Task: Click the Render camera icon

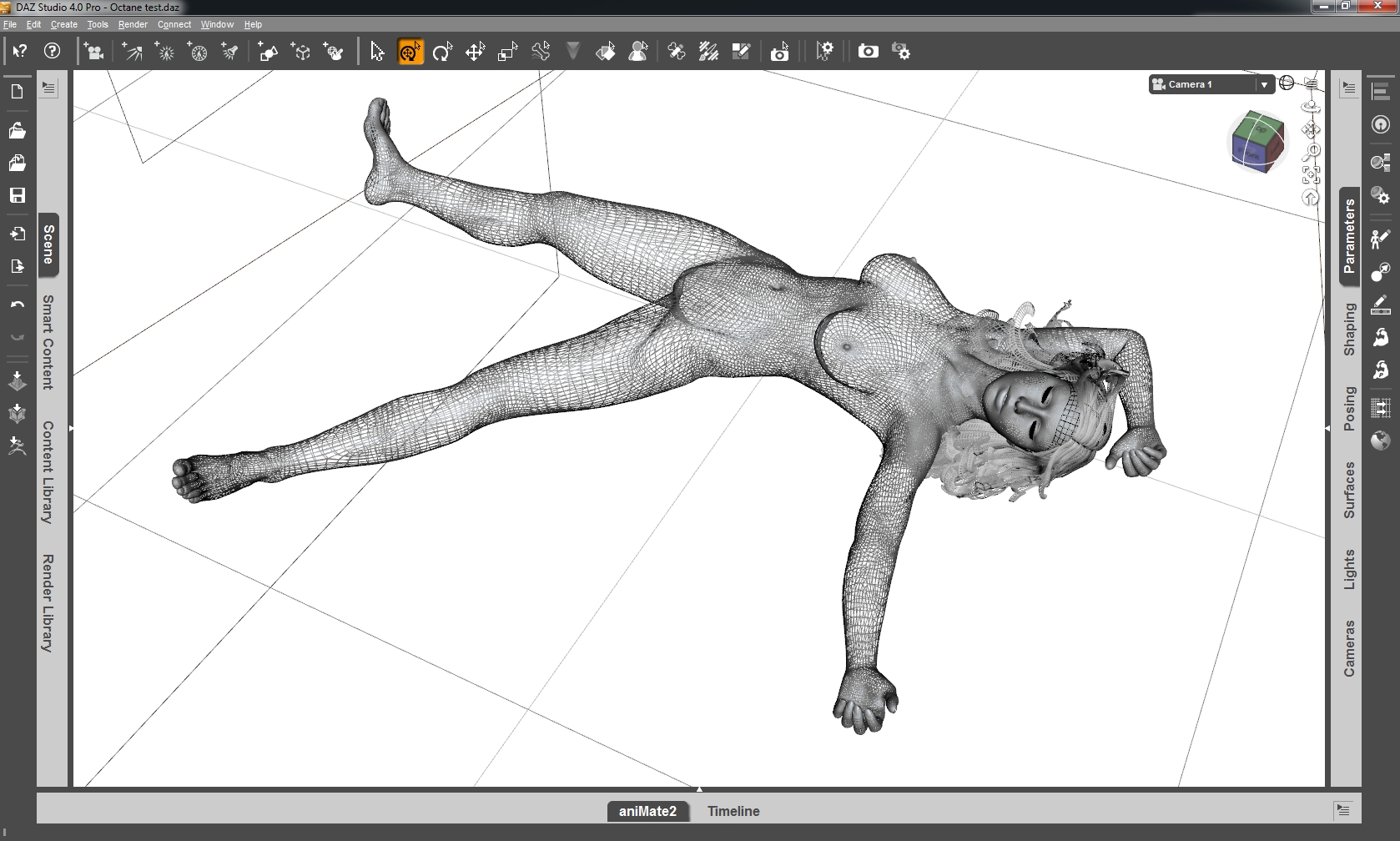Action: tap(869, 52)
